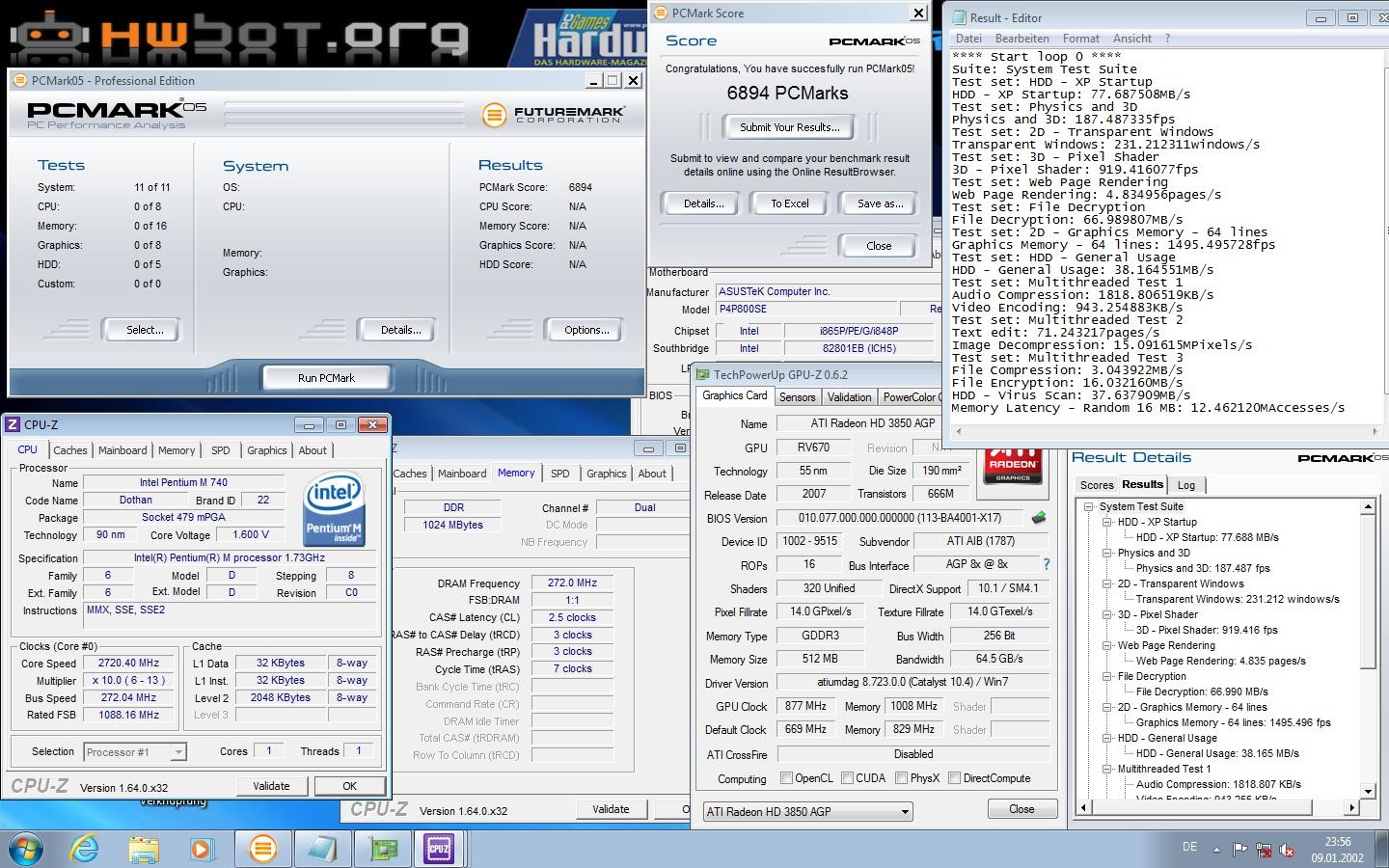Viewport: 1389px width, 868px height.
Task: Click the To Excel button
Action: 790,203
